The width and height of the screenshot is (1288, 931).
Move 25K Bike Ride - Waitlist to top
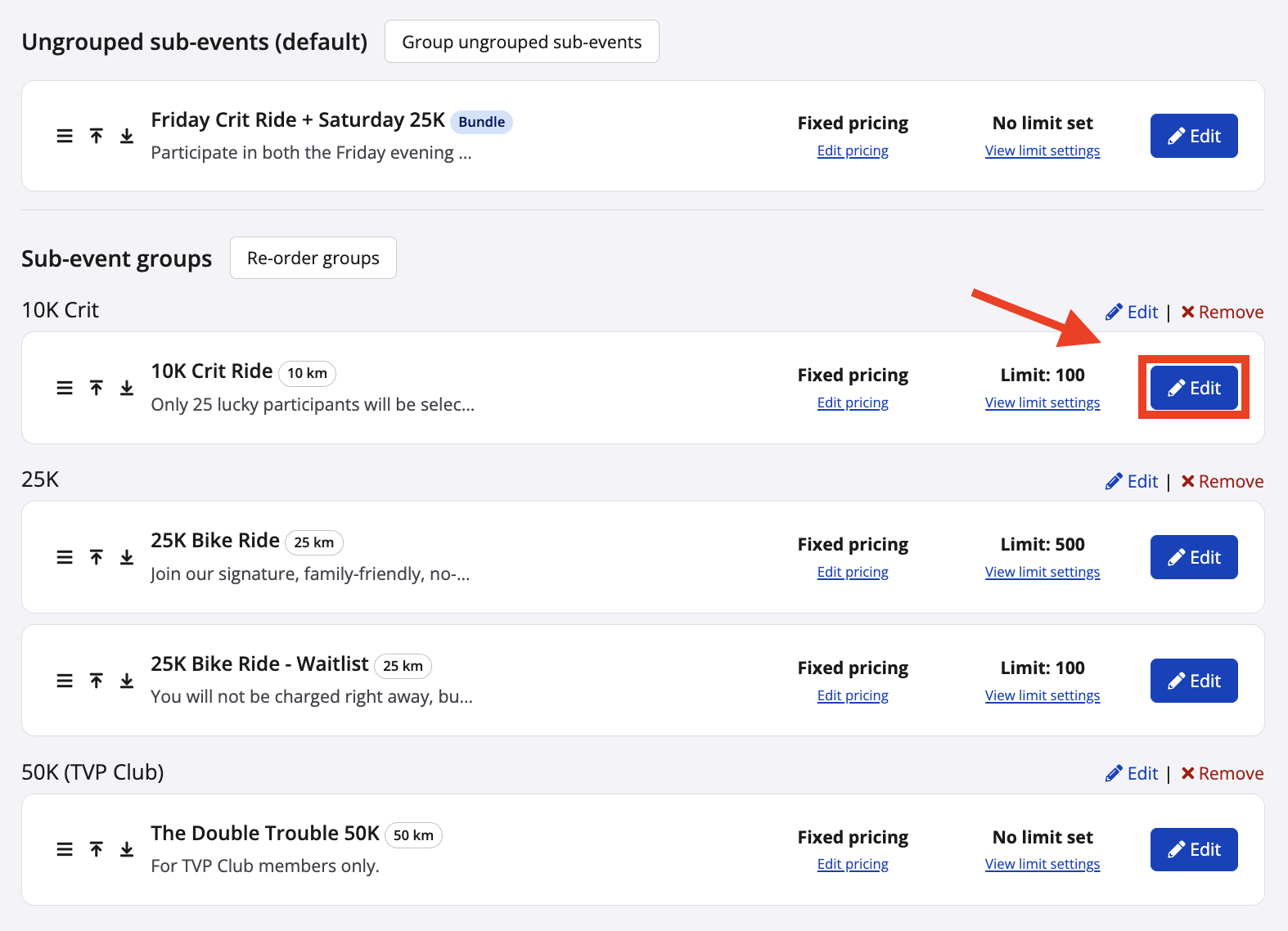click(97, 681)
